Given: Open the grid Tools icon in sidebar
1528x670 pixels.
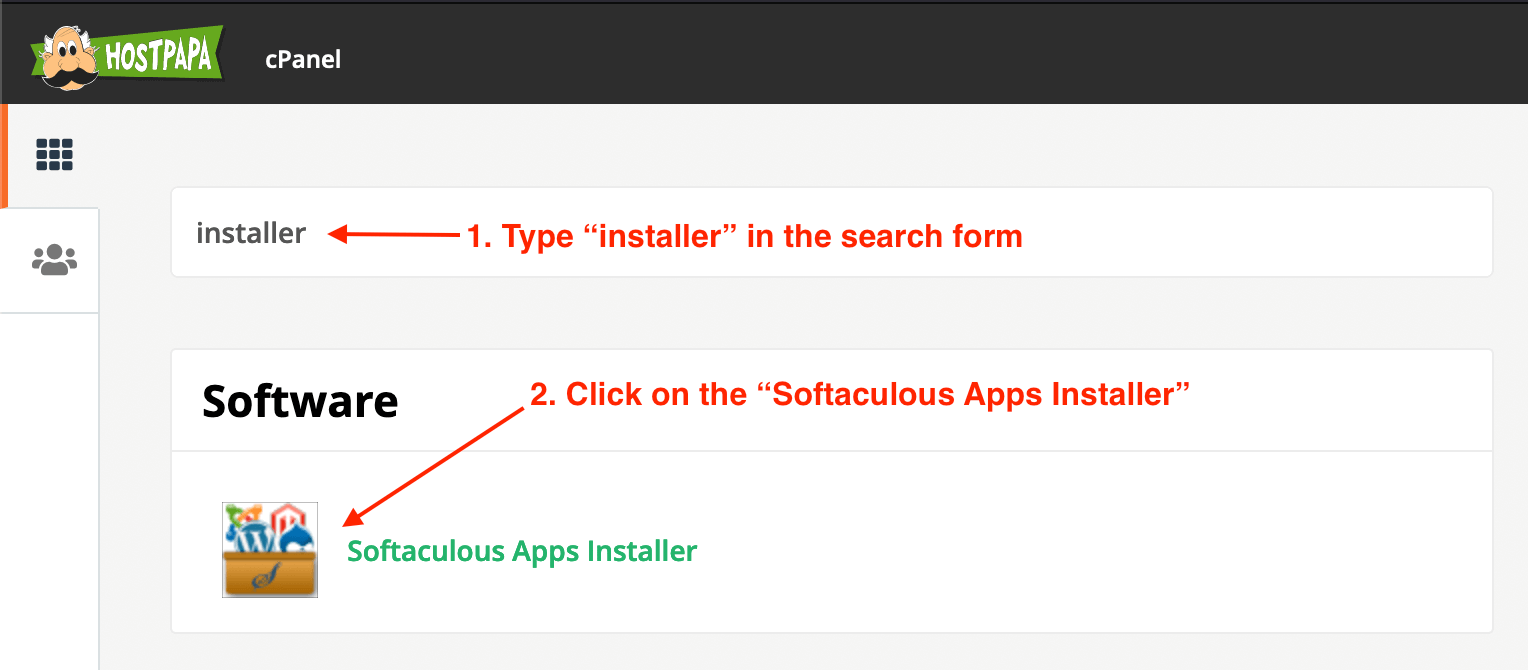Looking at the screenshot, I should (54, 154).
